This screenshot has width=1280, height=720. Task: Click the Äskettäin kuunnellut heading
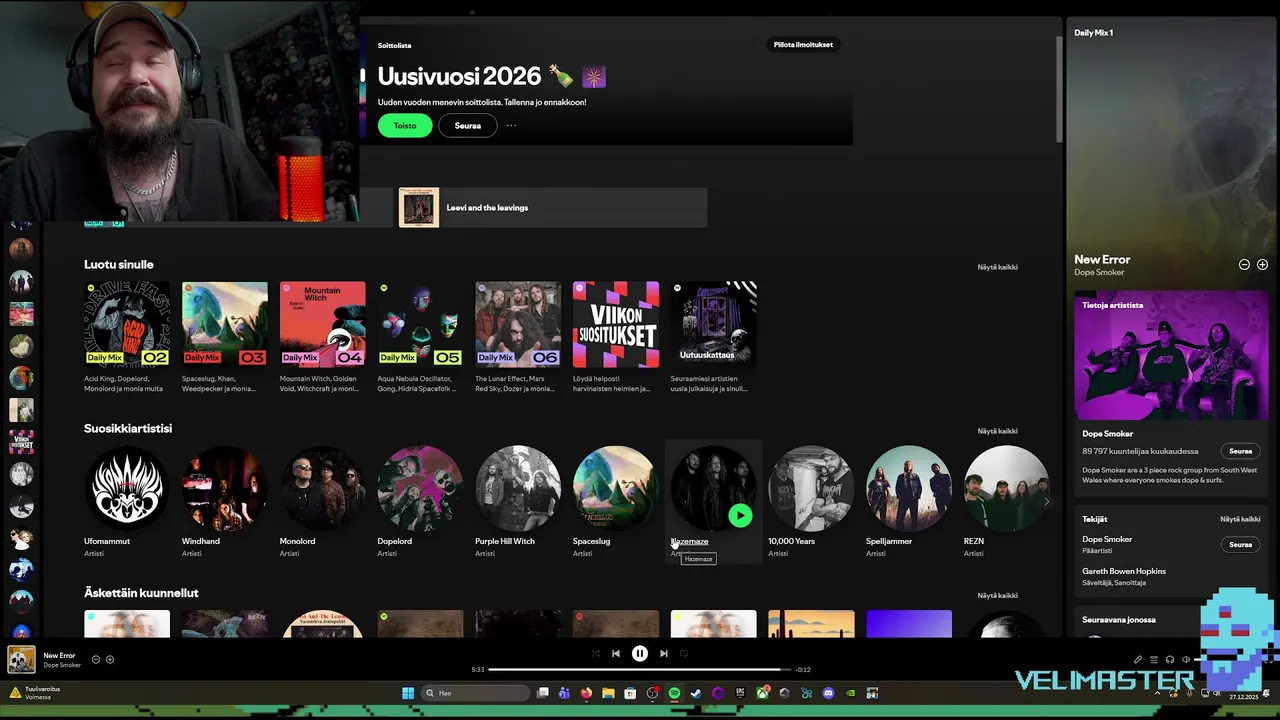(141, 592)
